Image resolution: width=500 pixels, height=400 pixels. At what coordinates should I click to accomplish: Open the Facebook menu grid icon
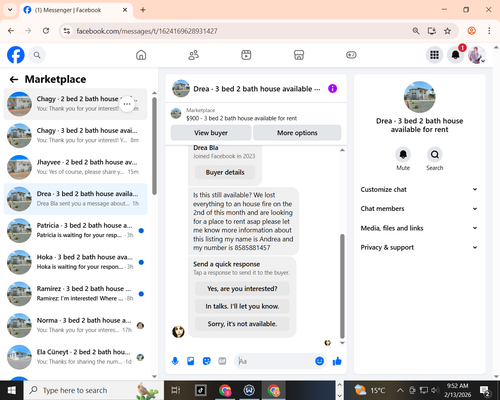[434, 55]
